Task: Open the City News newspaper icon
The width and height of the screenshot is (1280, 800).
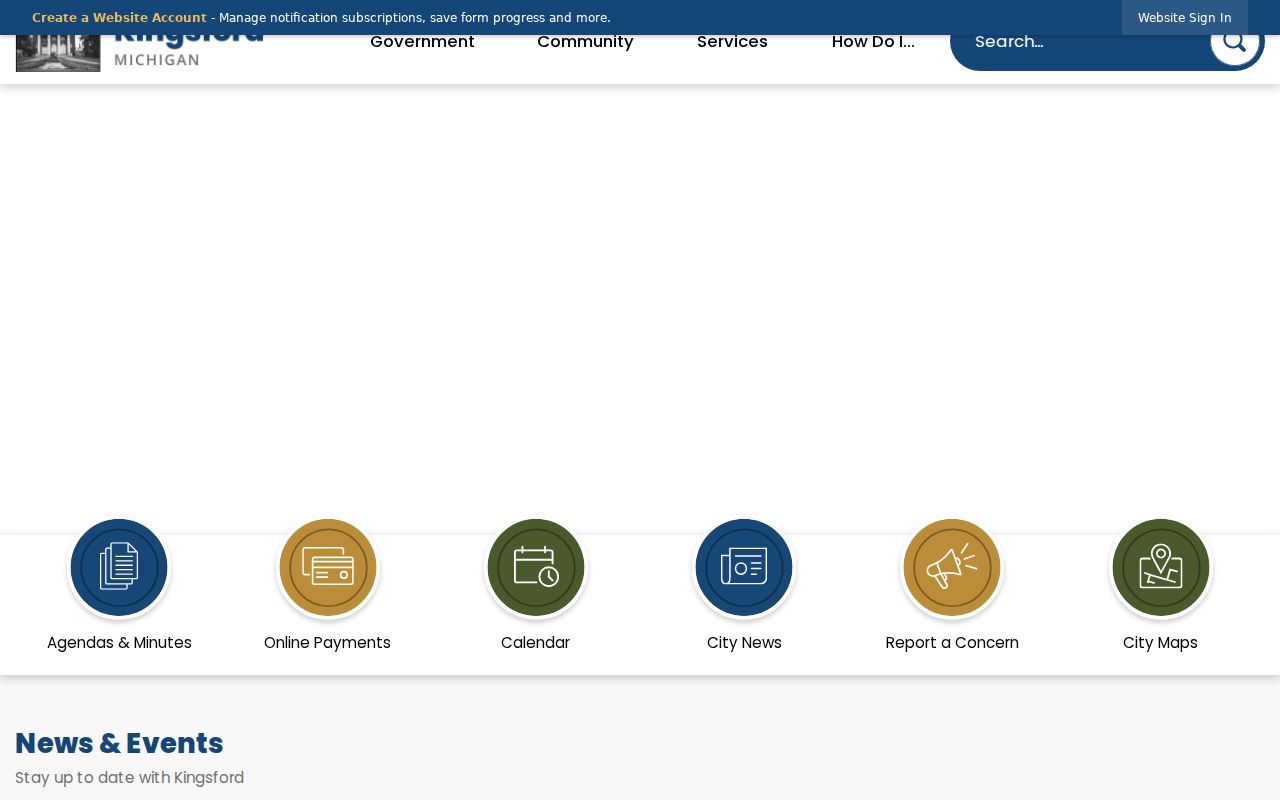Action: point(744,567)
